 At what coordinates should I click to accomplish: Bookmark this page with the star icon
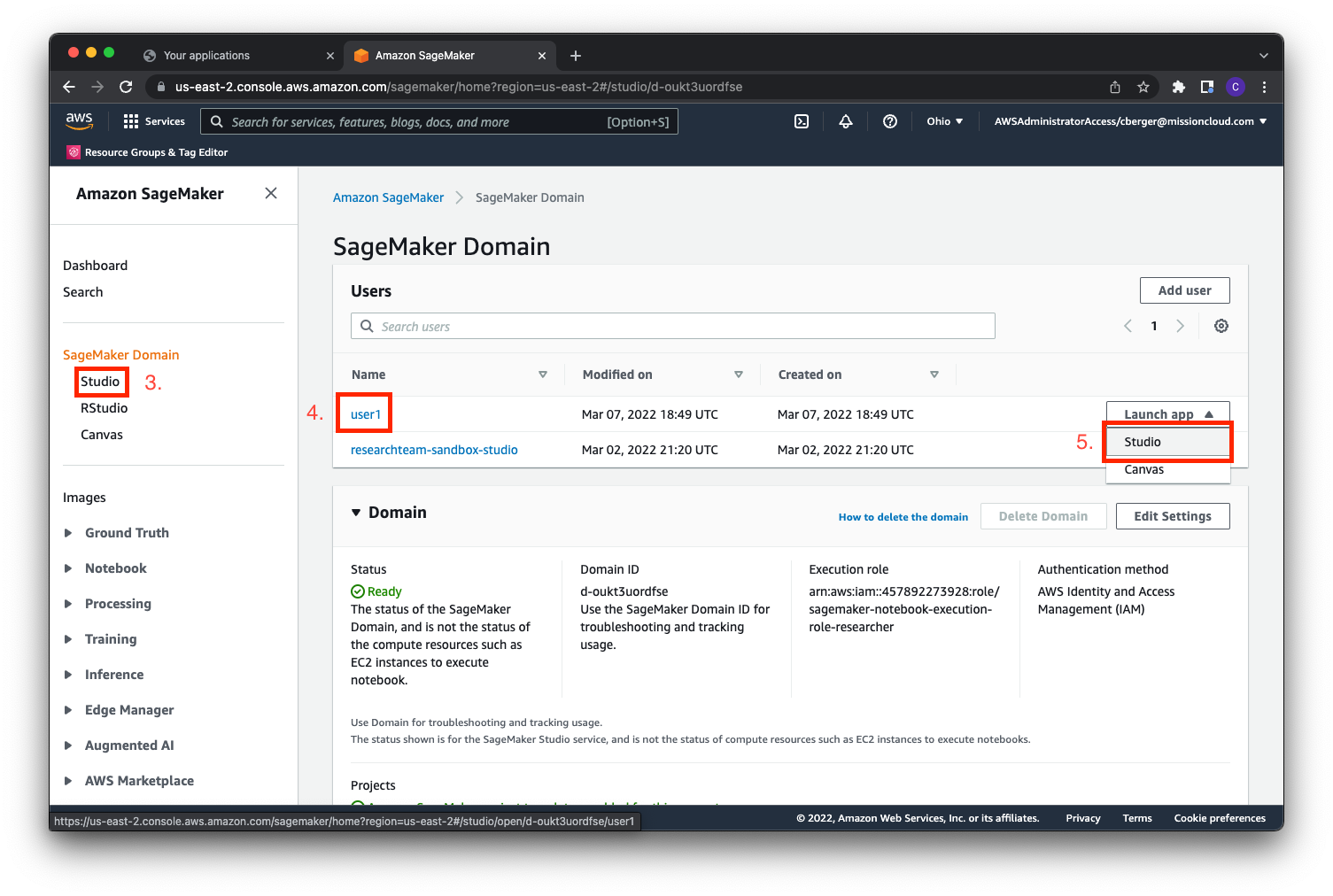tap(1143, 87)
